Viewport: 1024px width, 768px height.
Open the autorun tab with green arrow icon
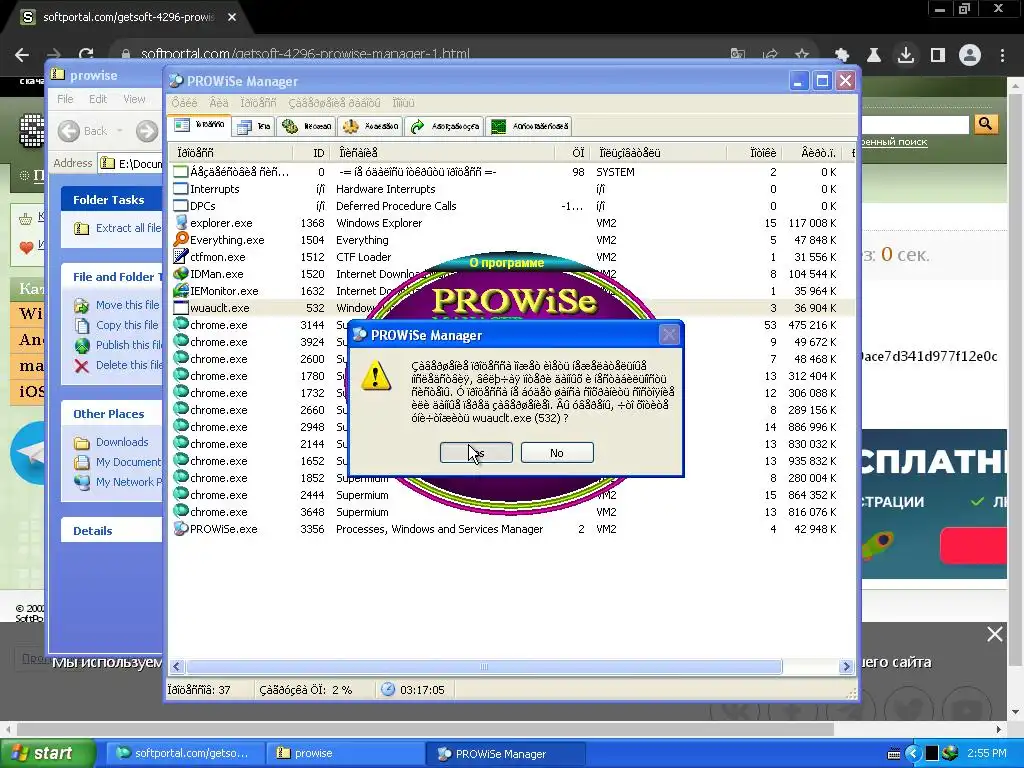tap(444, 126)
